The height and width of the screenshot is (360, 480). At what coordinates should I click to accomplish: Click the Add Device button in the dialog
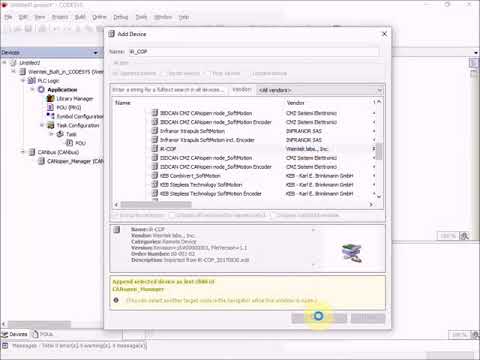click(319, 318)
